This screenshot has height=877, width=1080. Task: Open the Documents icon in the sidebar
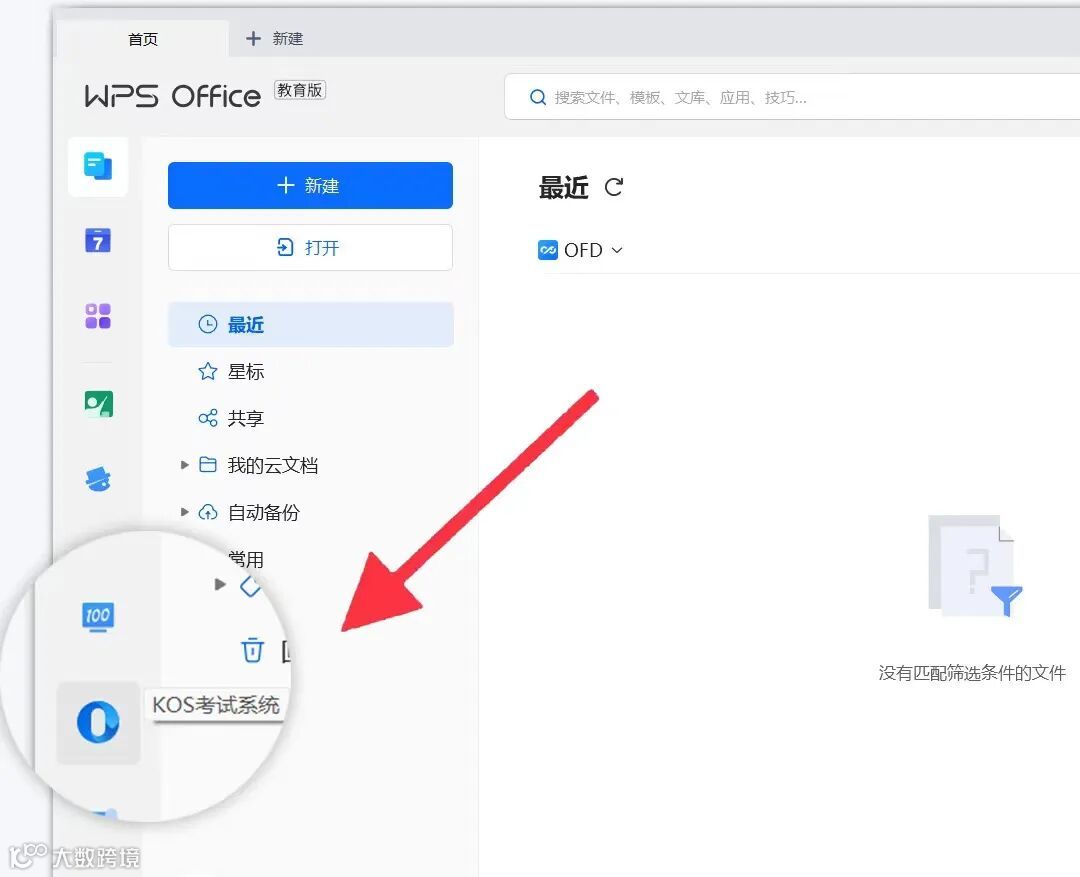click(x=98, y=166)
